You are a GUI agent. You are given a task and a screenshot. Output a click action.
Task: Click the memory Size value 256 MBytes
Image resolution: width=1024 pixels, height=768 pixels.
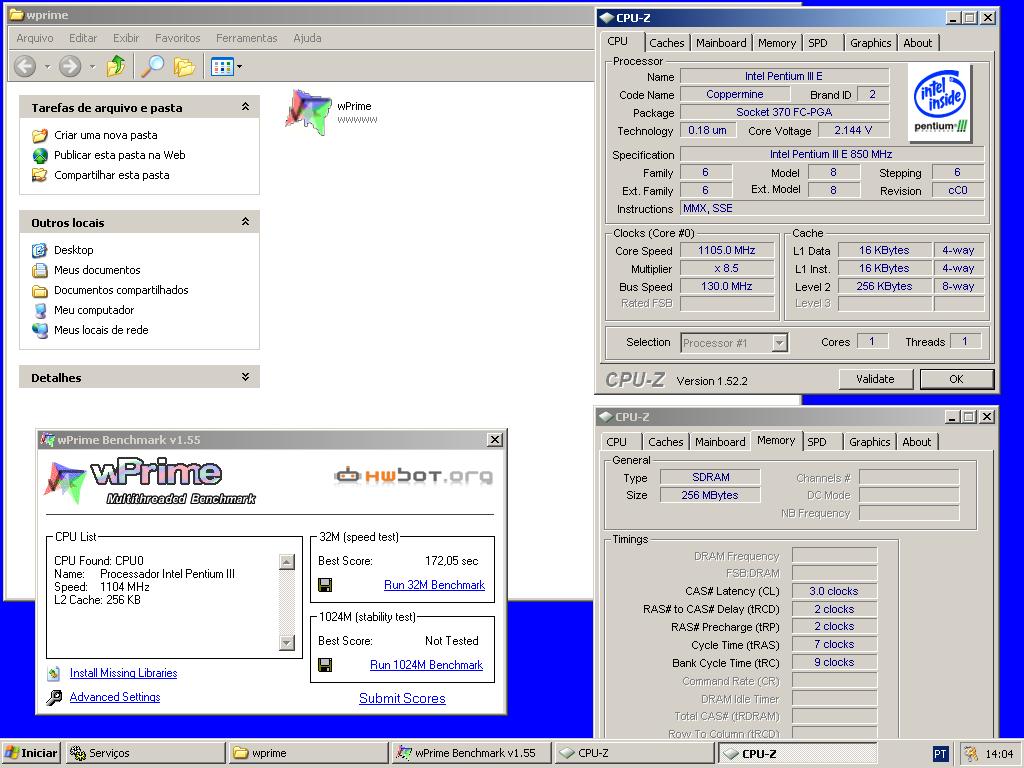coord(710,495)
